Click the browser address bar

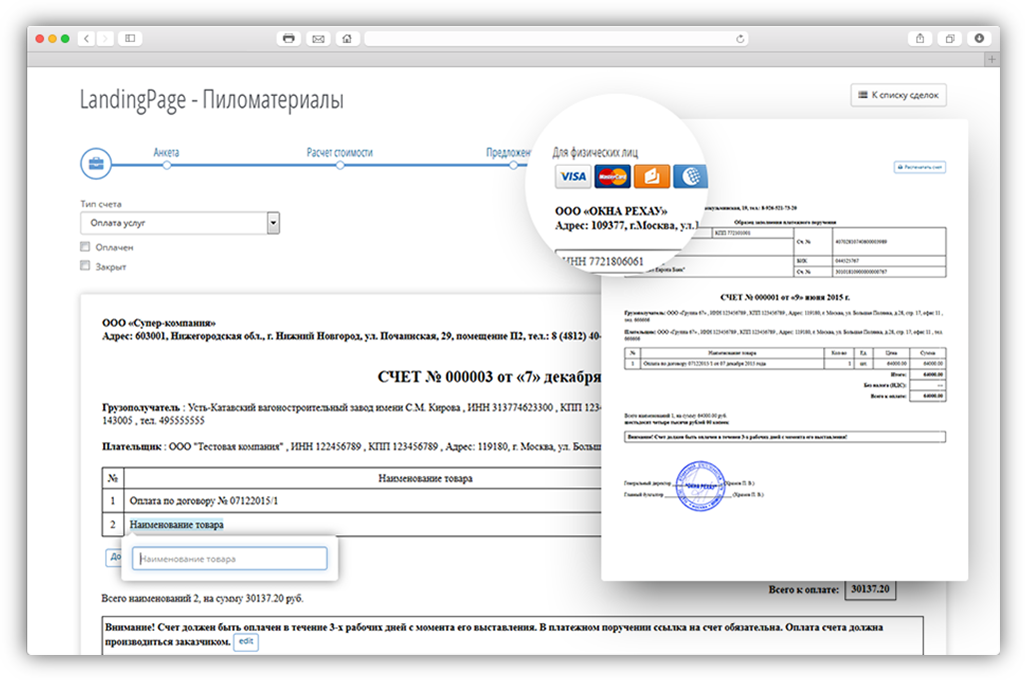(x=556, y=39)
